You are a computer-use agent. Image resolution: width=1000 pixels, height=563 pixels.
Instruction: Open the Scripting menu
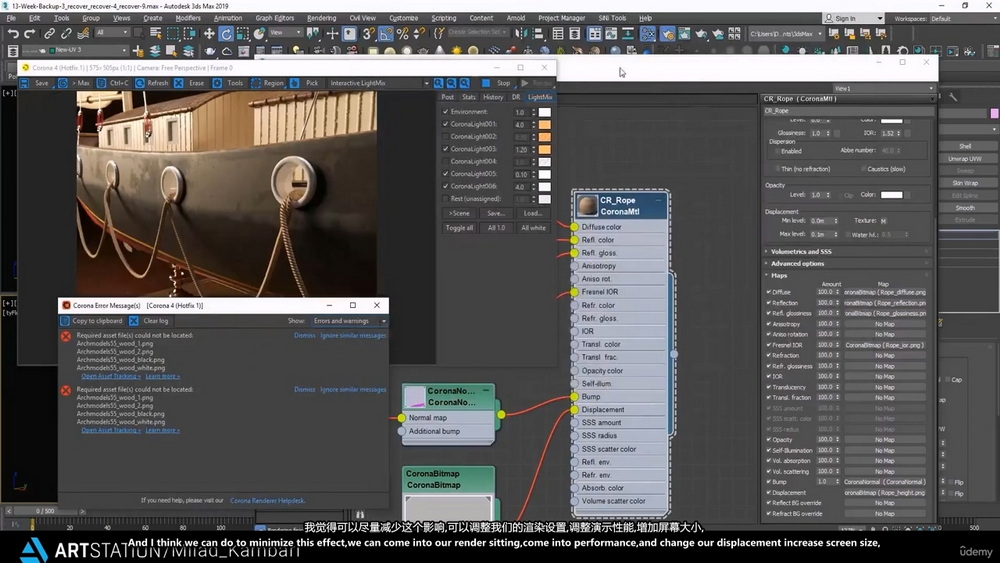pos(443,18)
